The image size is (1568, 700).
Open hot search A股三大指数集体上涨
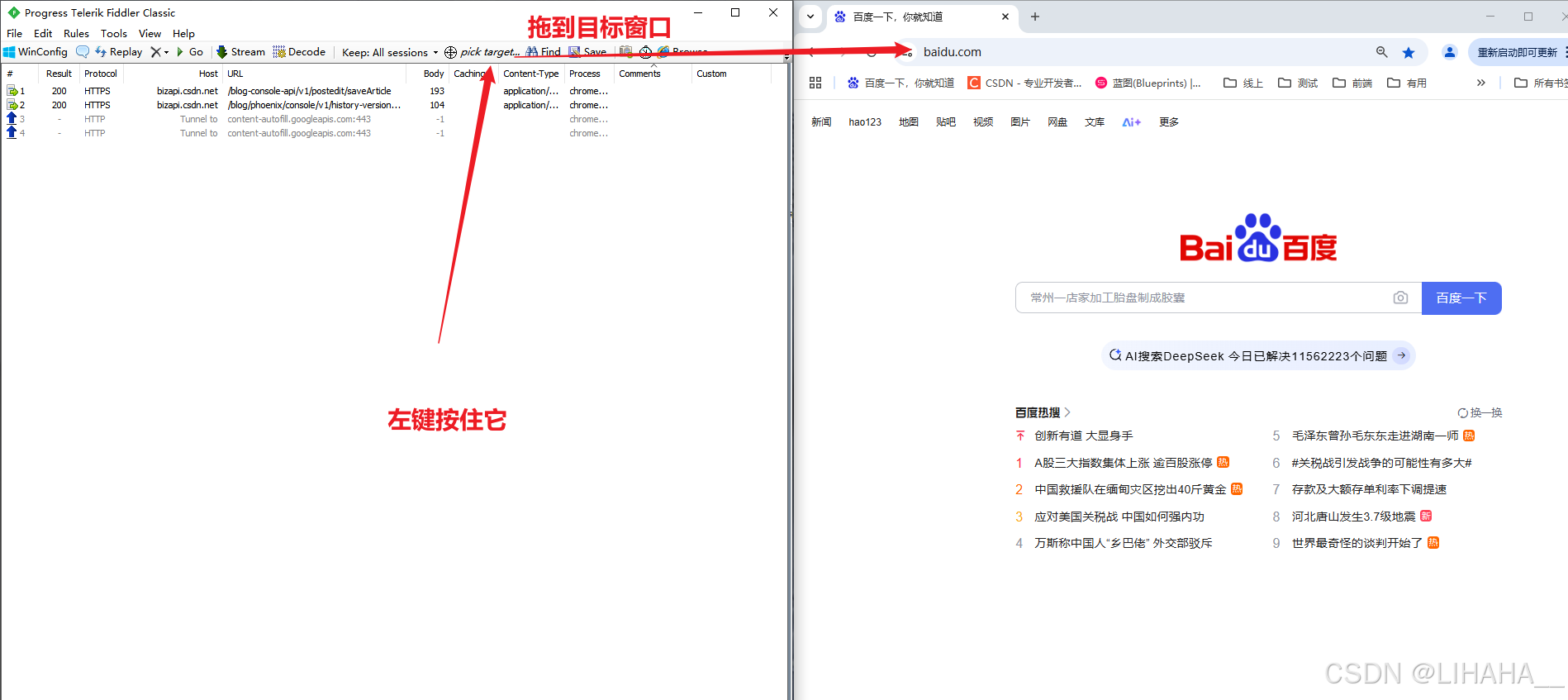(x=1123, y=463)
